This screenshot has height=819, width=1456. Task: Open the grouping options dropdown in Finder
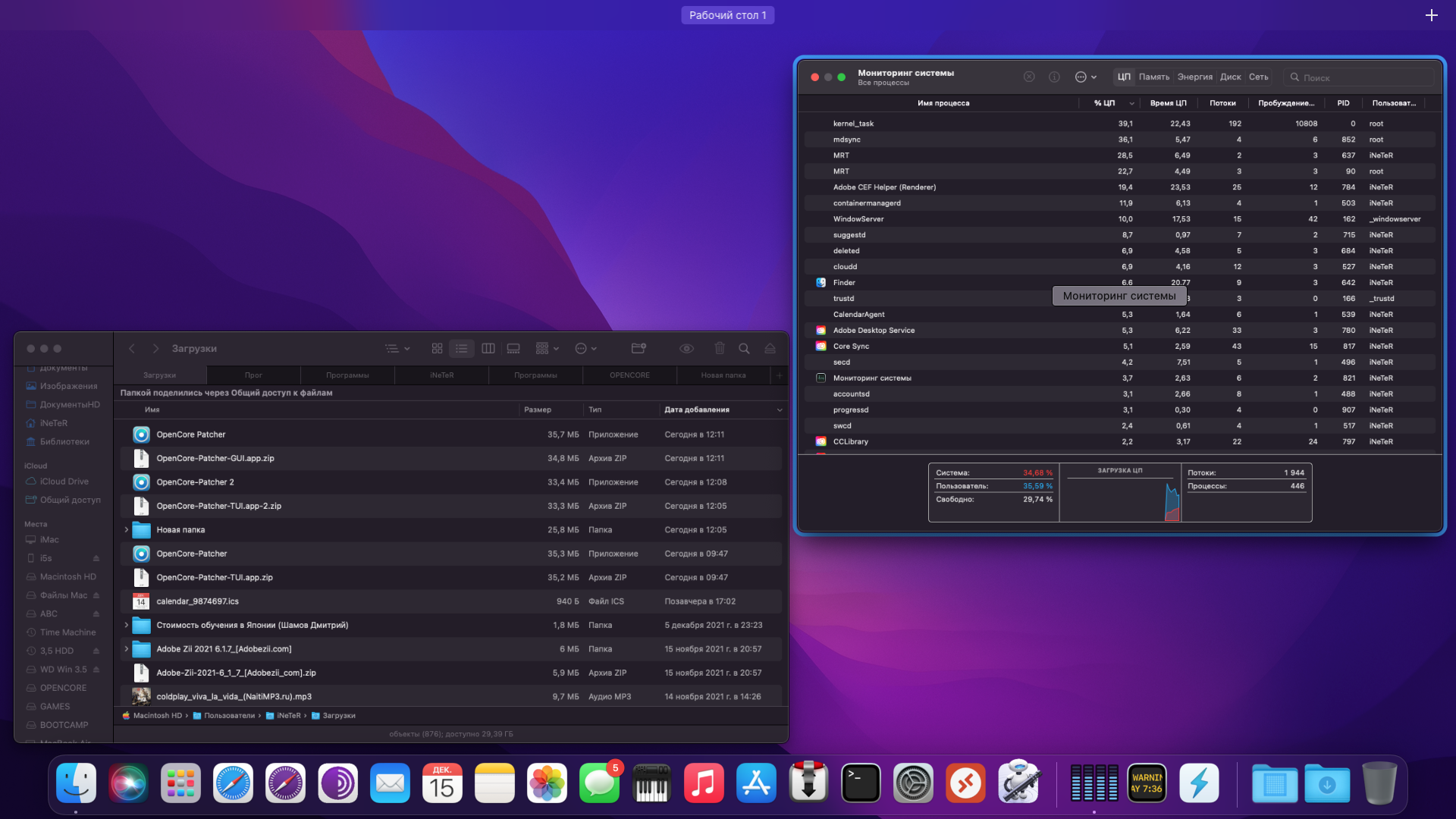click(547, 349)
